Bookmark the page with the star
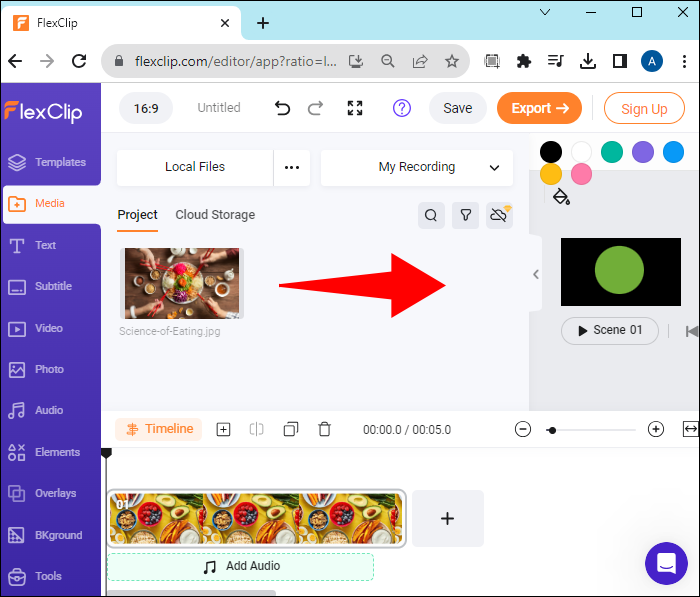This screenshot has height=597, width=700. [452, 61]
